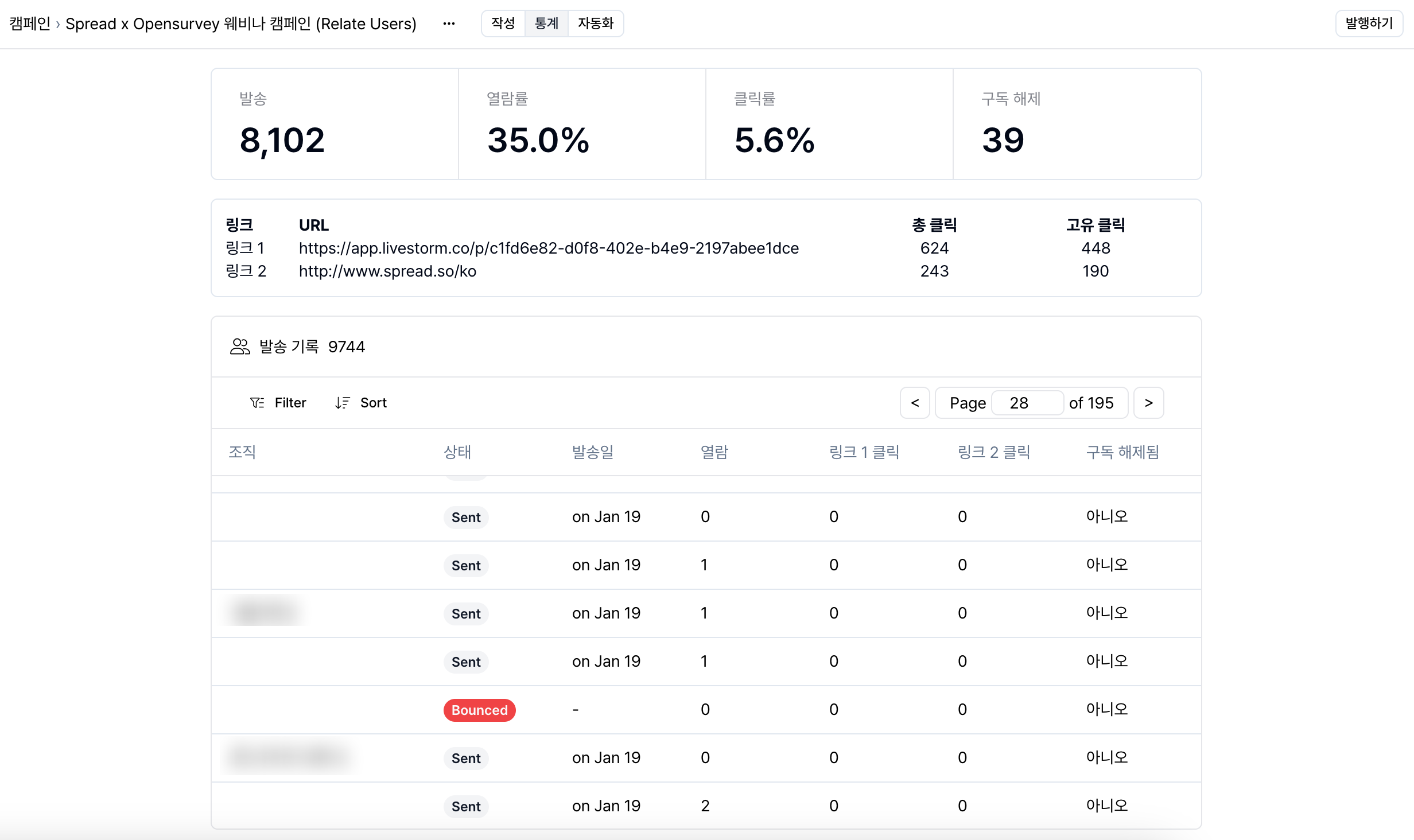Open the spread.so/ko link

point(387,271)
